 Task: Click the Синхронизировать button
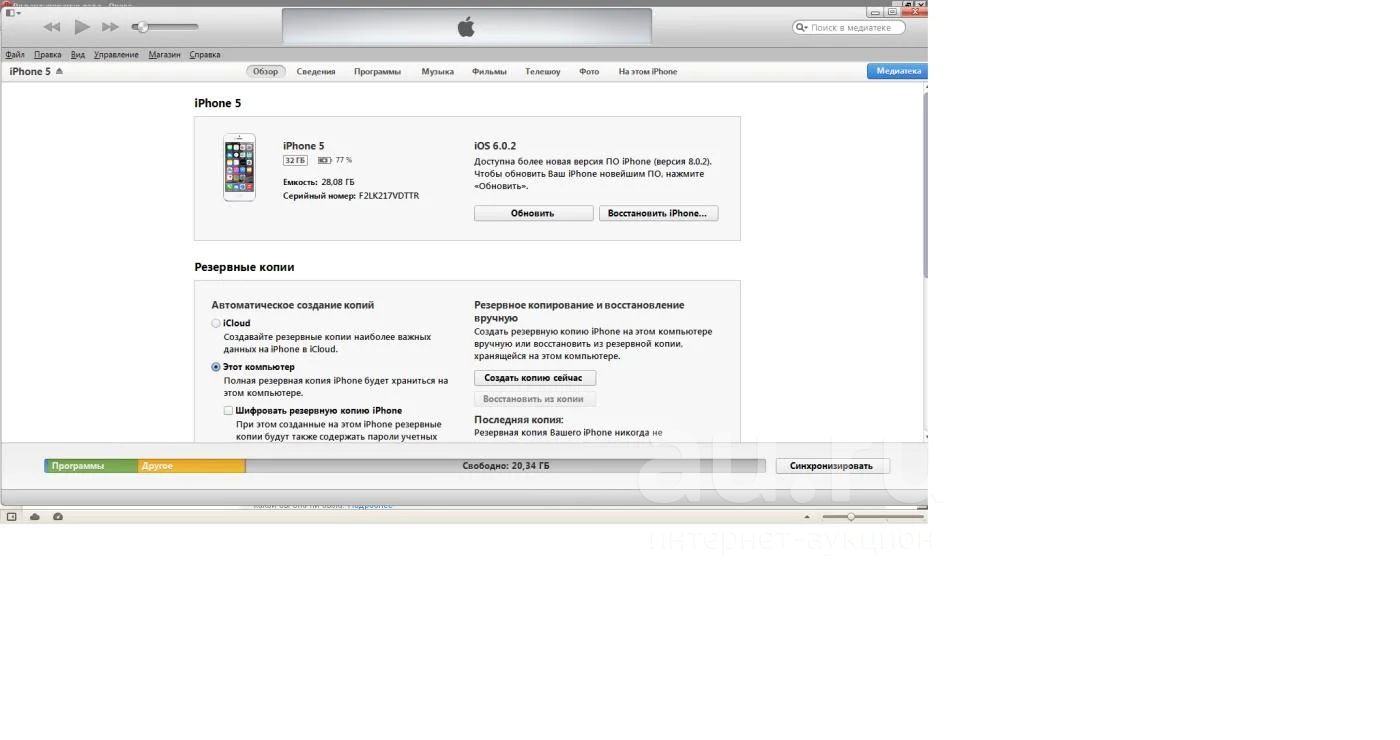coord(832,466)
